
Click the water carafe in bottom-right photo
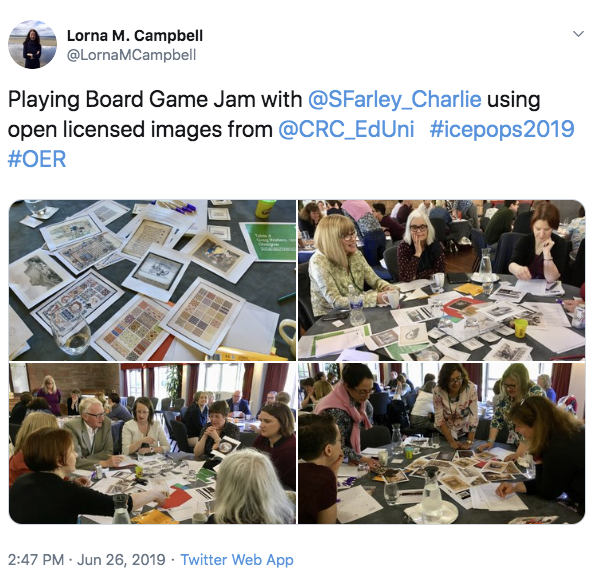pyautogui.click(x=431, y=494)
